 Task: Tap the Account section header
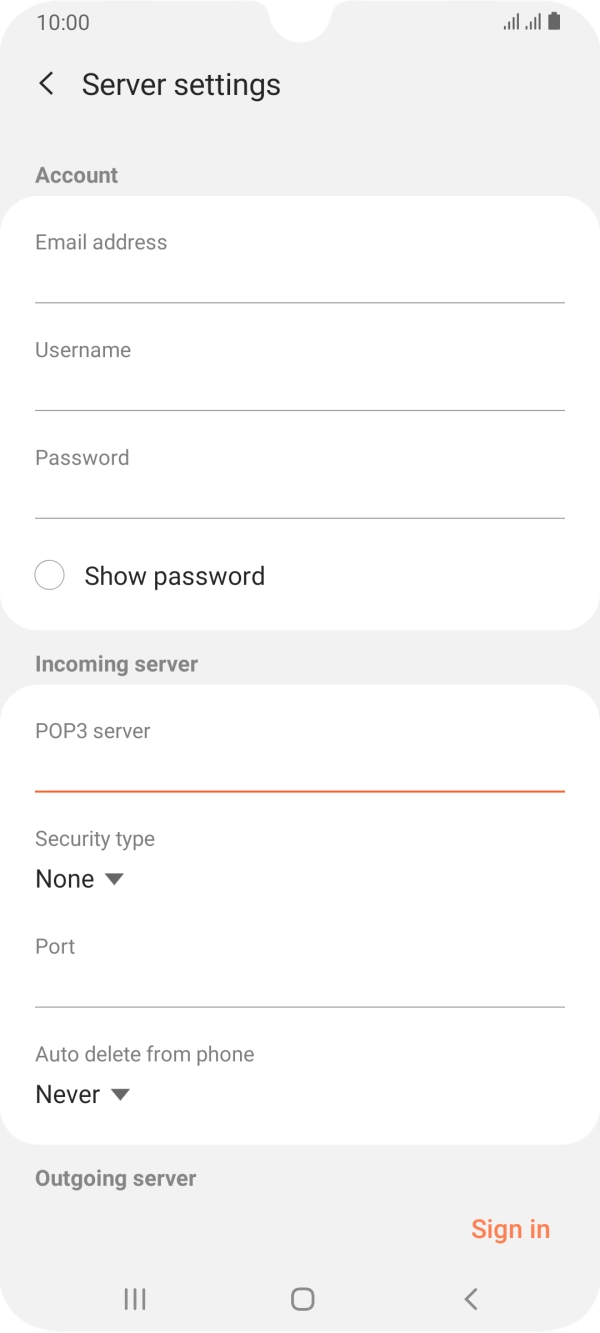[x=76, y=174]
